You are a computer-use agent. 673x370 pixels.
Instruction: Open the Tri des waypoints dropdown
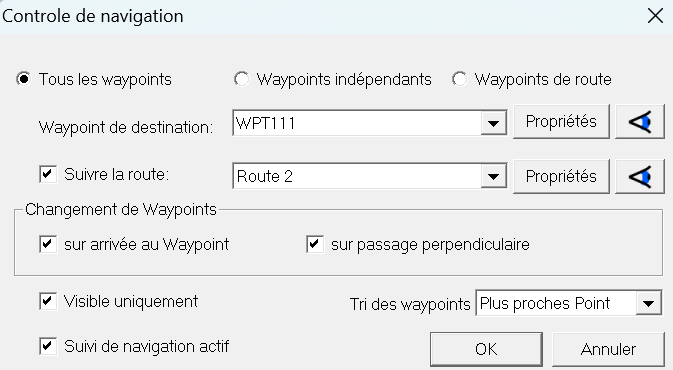648,303
